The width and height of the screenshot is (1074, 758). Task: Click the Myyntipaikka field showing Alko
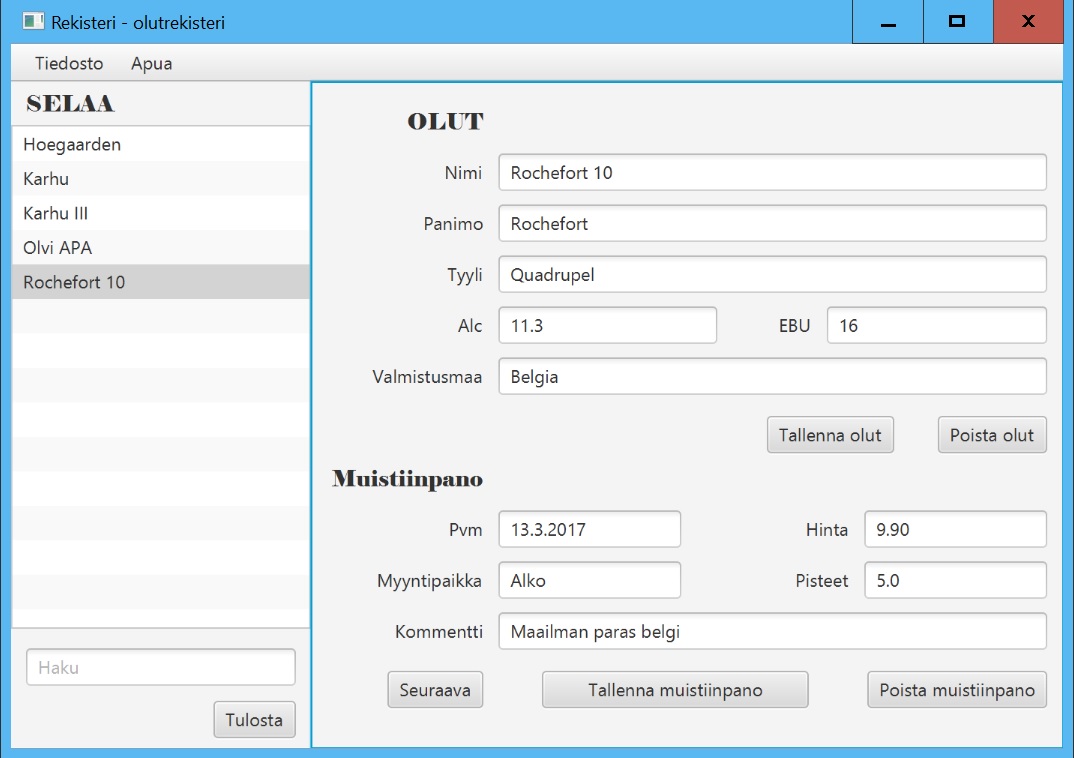pyautogui.click(x=590, y=581)
